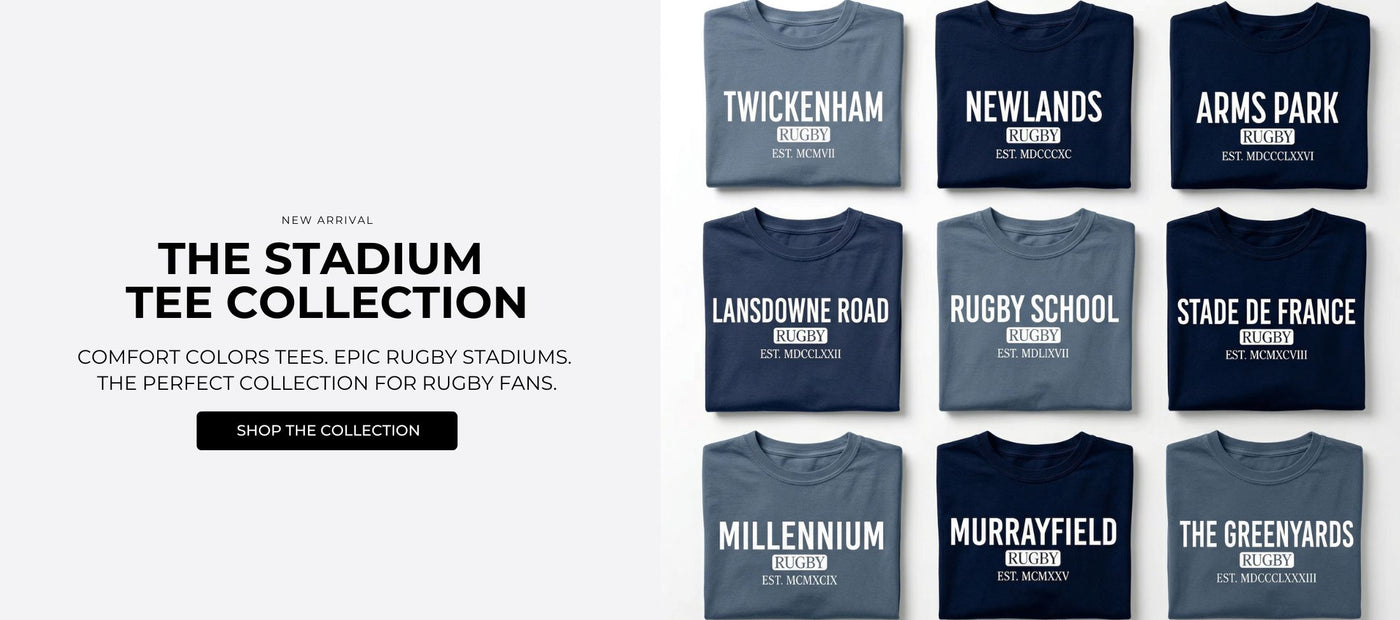The image size is (1400, 620).
Task: Click the RUGBY badge on Greenyards tee
Action: click(1267, 560)
